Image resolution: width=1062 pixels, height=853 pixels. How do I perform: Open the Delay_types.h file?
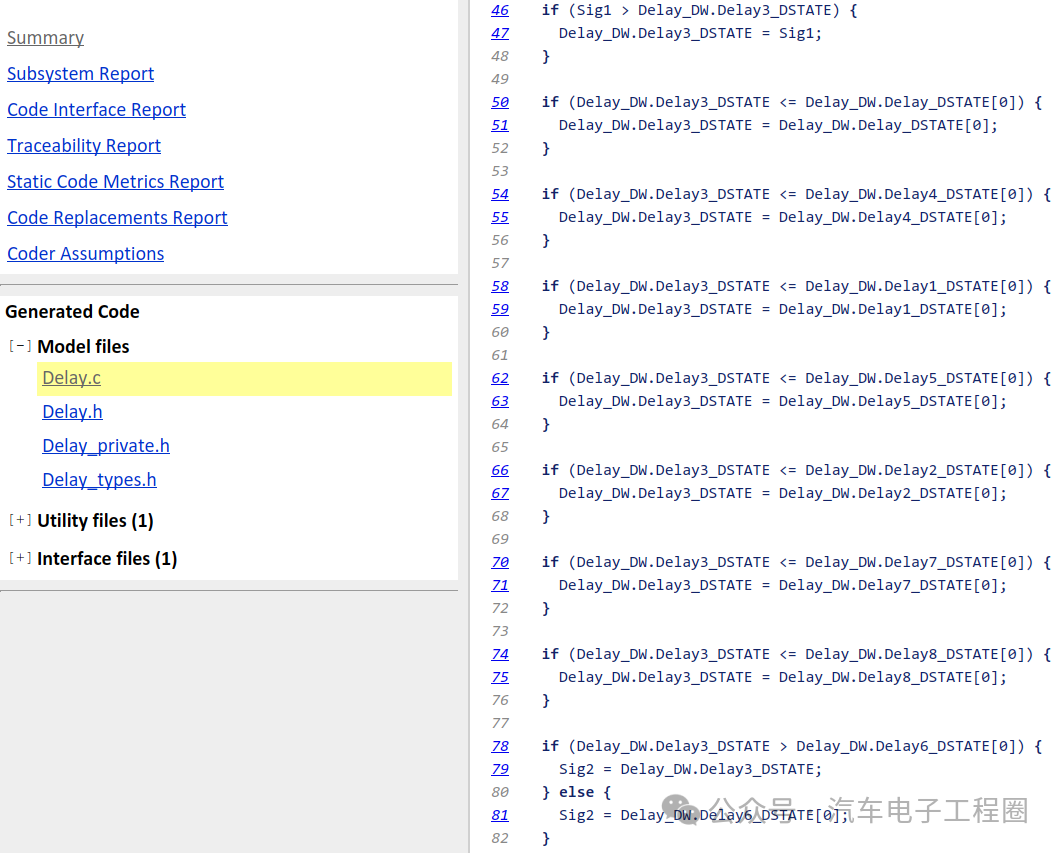(x=99, y=479)
